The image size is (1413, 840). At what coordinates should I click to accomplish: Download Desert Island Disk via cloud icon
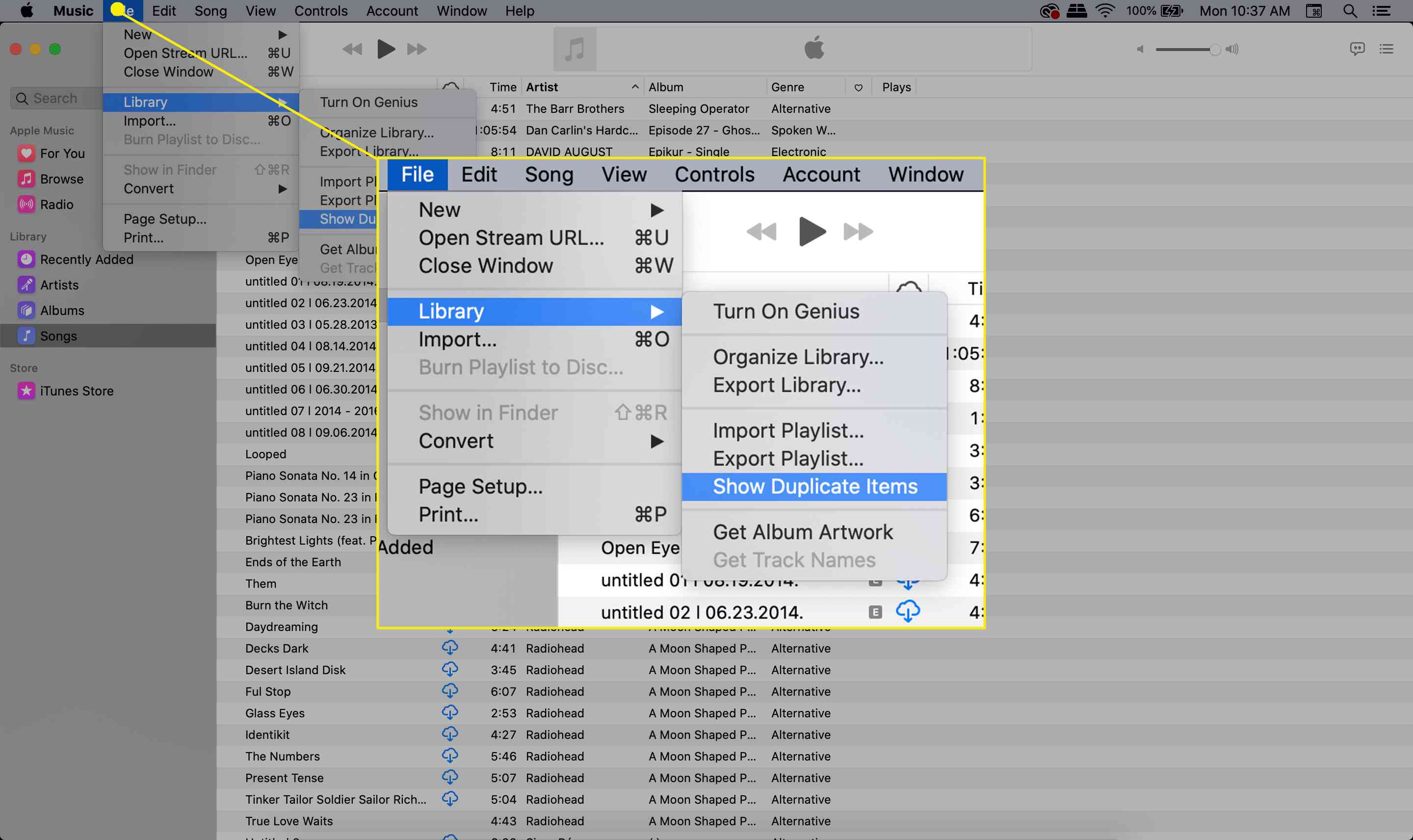(x=450, y=669)
